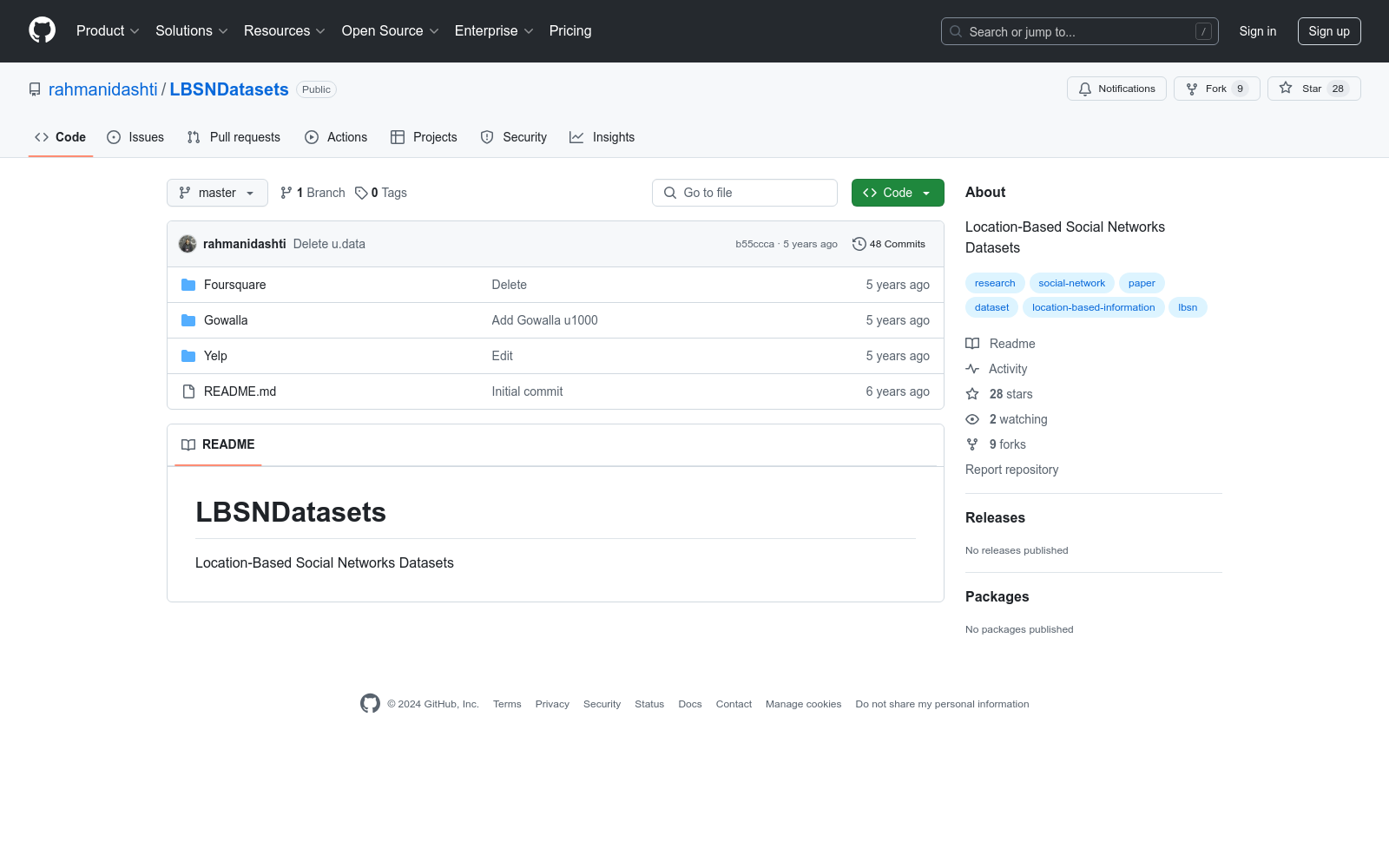Open the Projects tab
Viewport: 1389px width, 868px height.
click(424, 137)
